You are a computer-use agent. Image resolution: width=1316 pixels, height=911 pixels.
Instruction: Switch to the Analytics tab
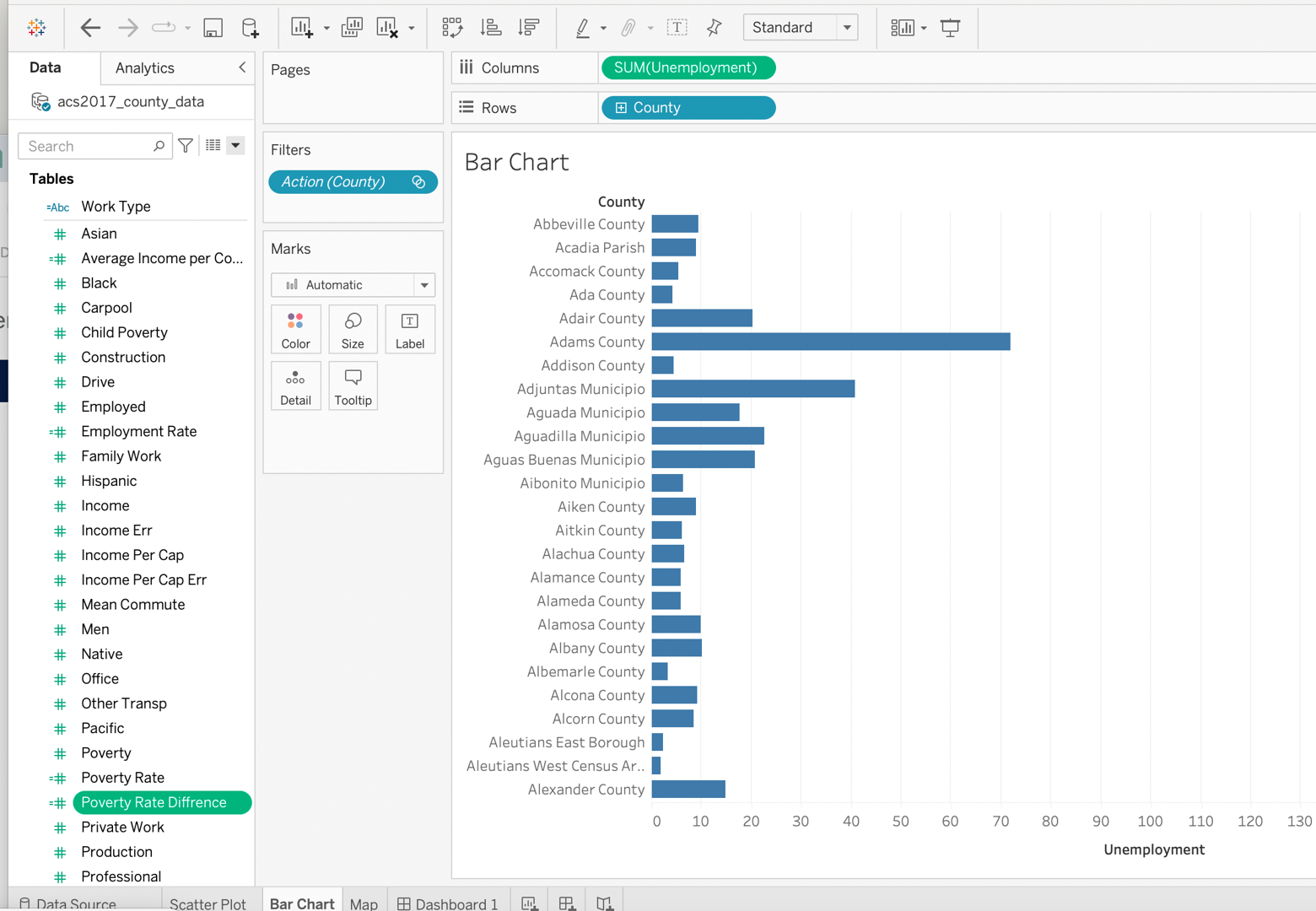(x=144, y=68)
